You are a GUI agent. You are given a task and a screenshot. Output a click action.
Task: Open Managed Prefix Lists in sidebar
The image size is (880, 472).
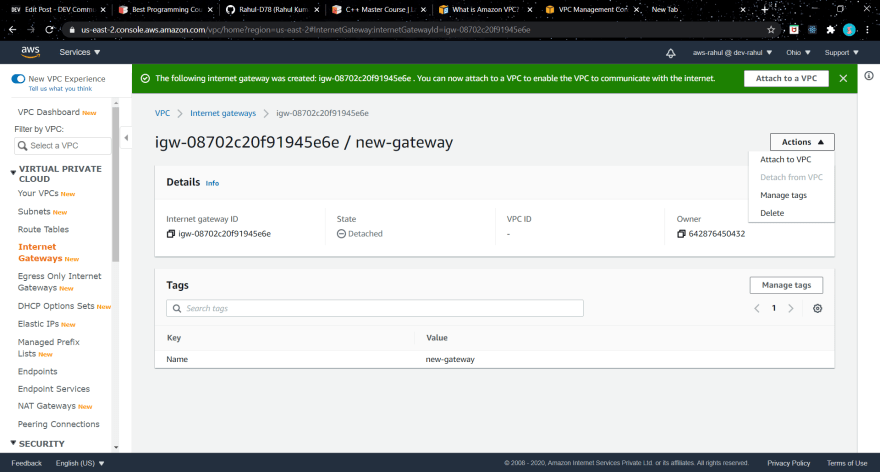point(48,347)
